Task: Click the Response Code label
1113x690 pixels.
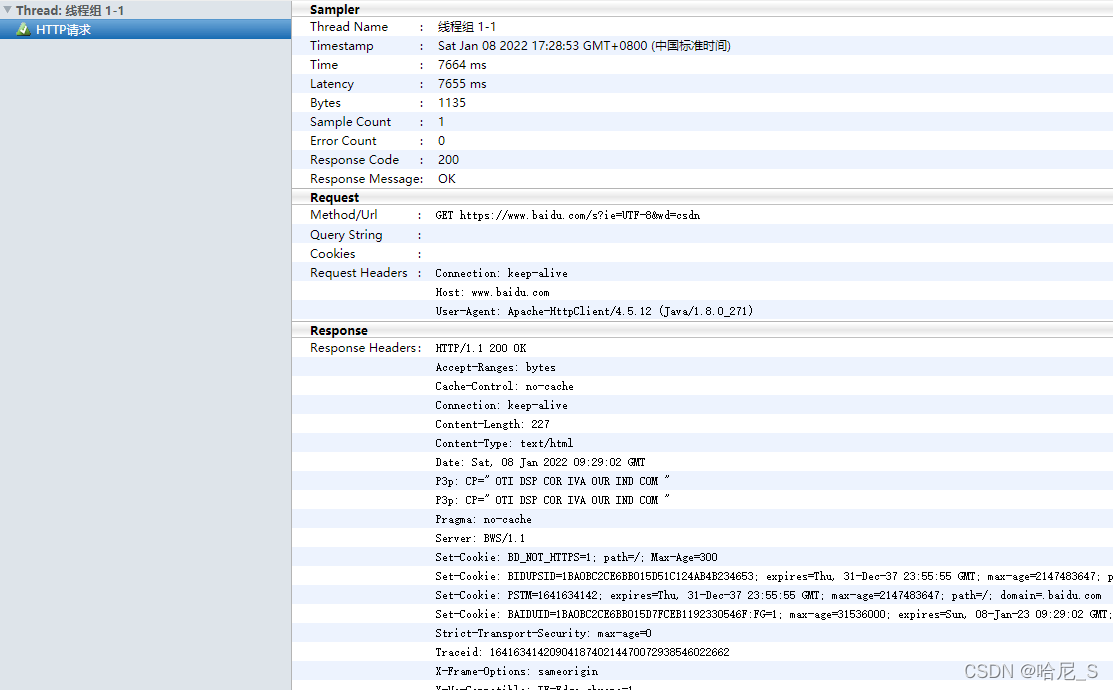Action: [354, 160]
